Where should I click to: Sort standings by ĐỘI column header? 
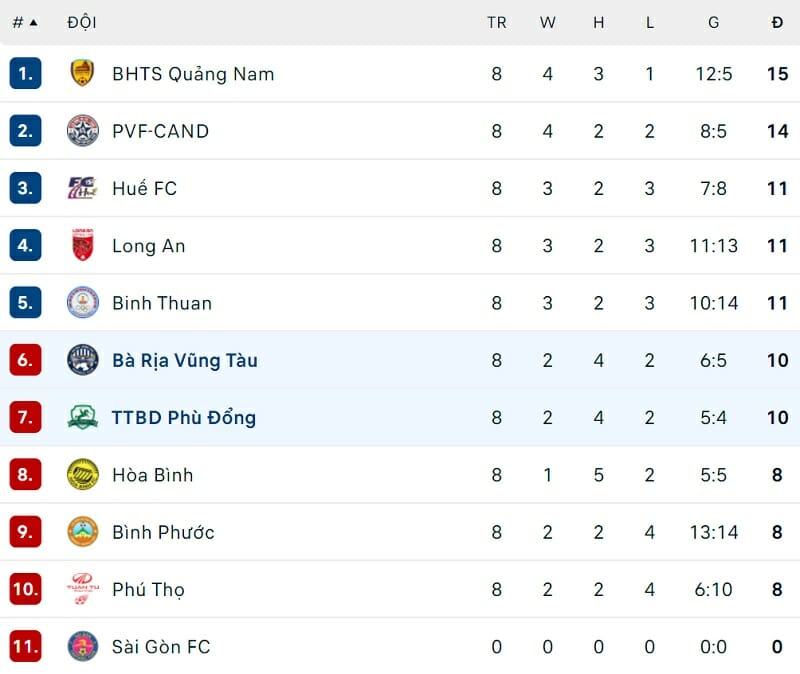[82, 22]
